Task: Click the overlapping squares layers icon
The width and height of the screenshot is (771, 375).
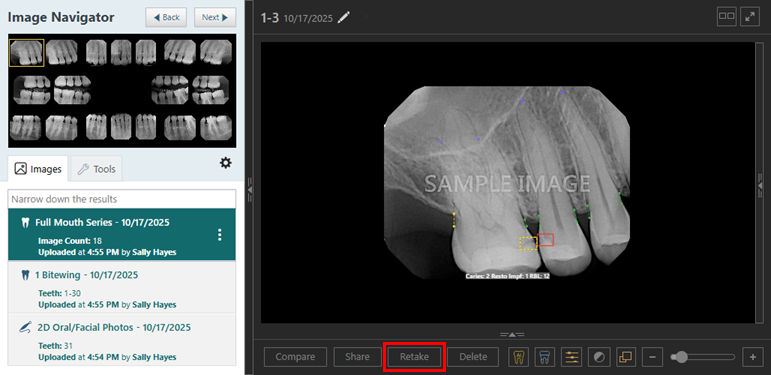Action: [625, 357]
